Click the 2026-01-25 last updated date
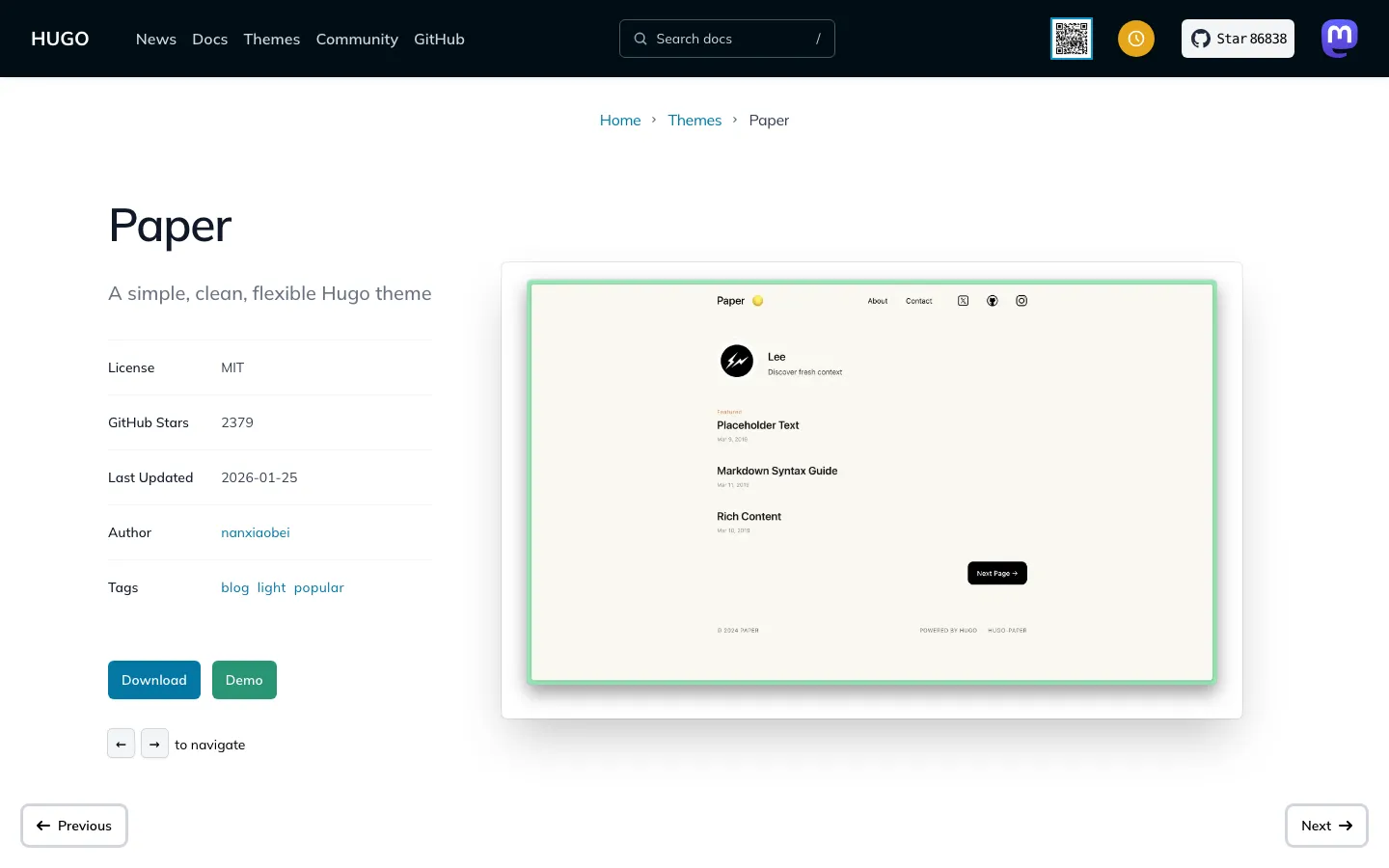The image size is (1389, 868). coord(259,477)
